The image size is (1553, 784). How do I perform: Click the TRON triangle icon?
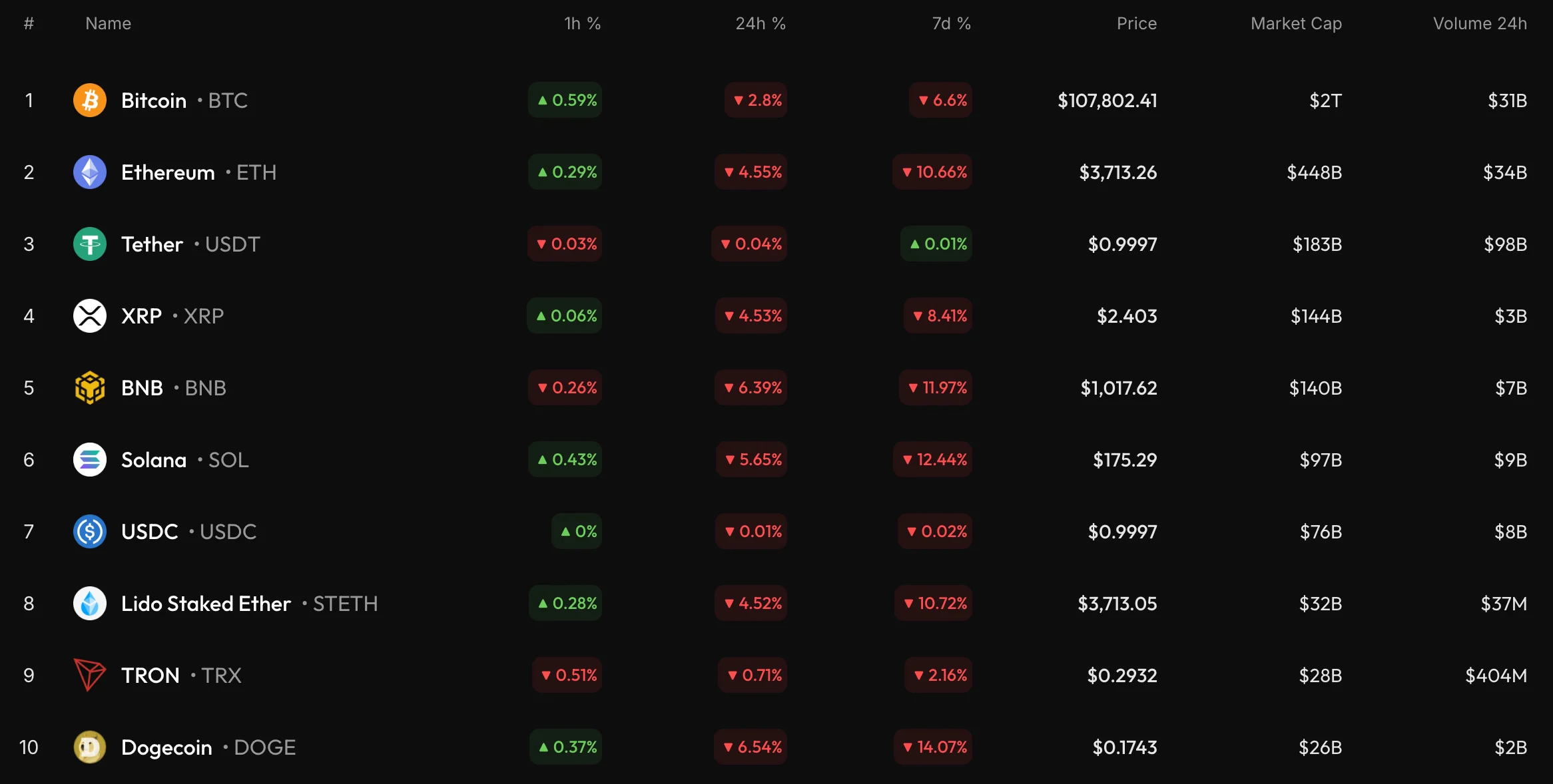point(90,676)
